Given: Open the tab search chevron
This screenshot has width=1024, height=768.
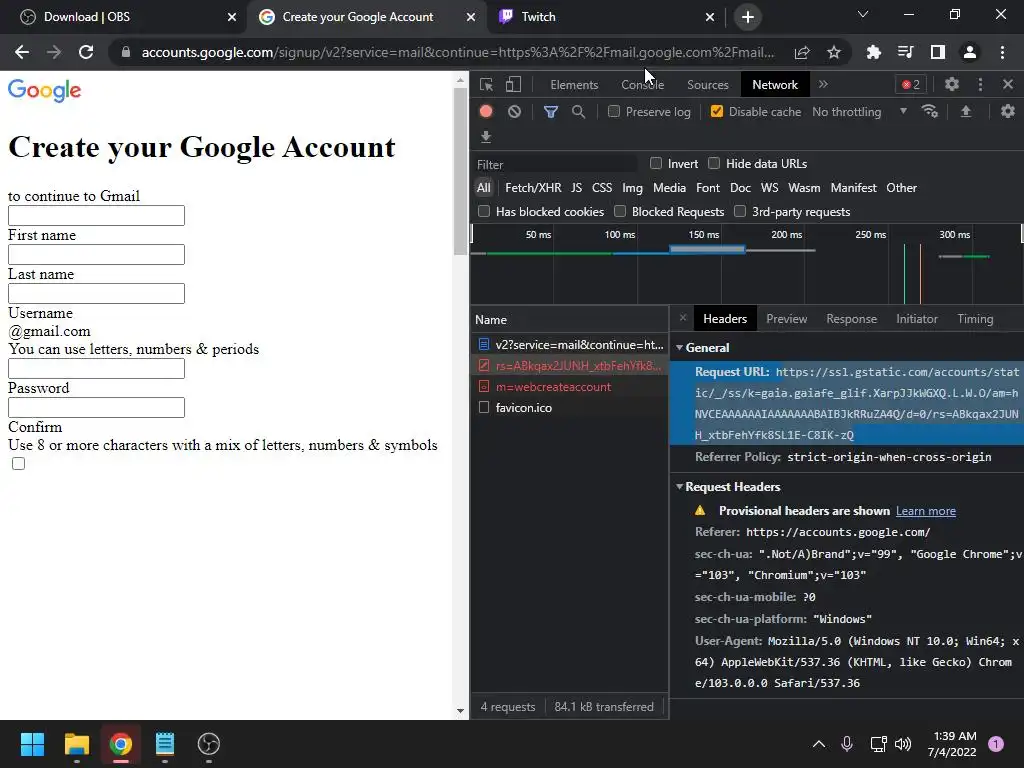Looking at the screenshot, I should click(863, 14).
